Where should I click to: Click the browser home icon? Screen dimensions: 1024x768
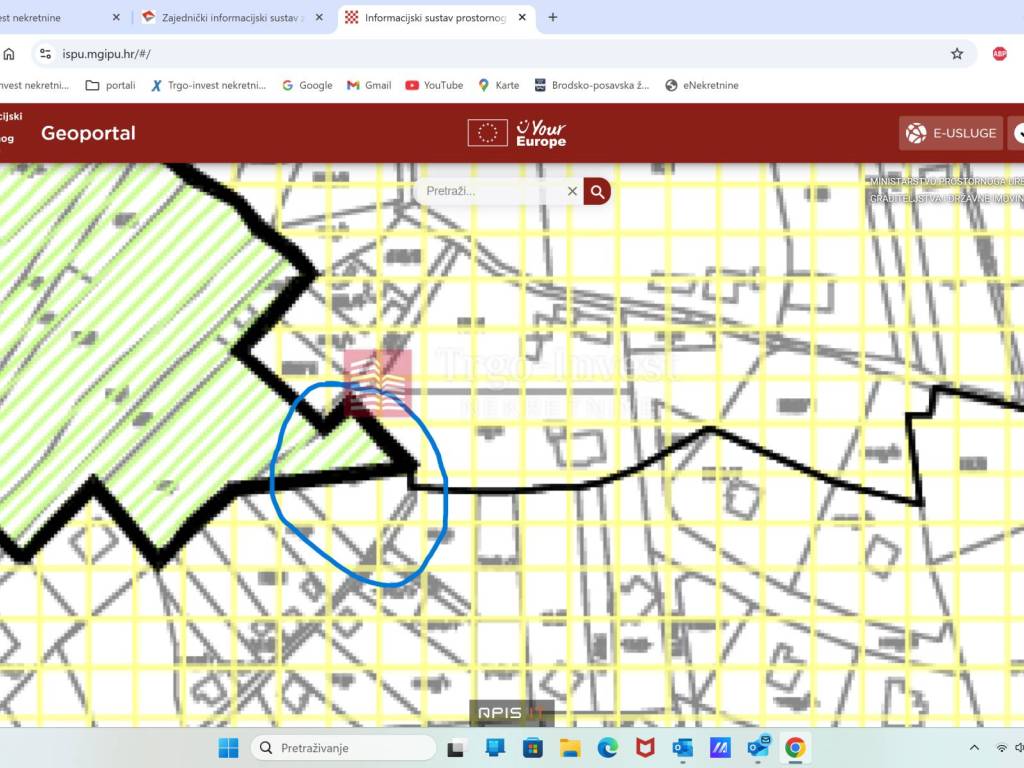click(9, 54)
